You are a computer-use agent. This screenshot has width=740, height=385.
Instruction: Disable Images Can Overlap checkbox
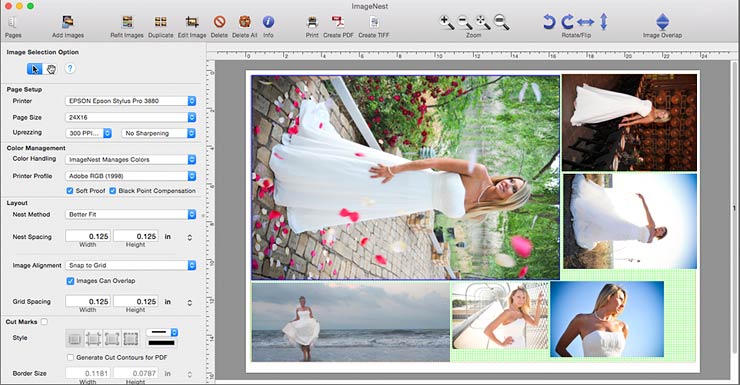70,281
